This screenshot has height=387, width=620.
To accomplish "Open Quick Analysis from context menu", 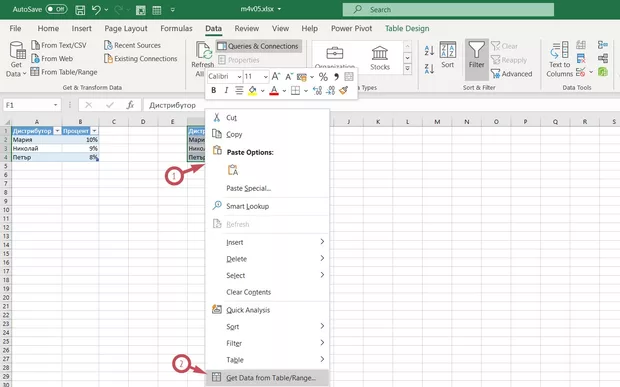I will (267, 310).
